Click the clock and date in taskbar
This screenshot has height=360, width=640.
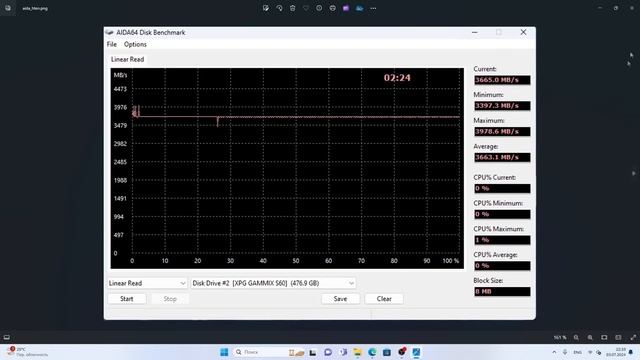(616, 352)
